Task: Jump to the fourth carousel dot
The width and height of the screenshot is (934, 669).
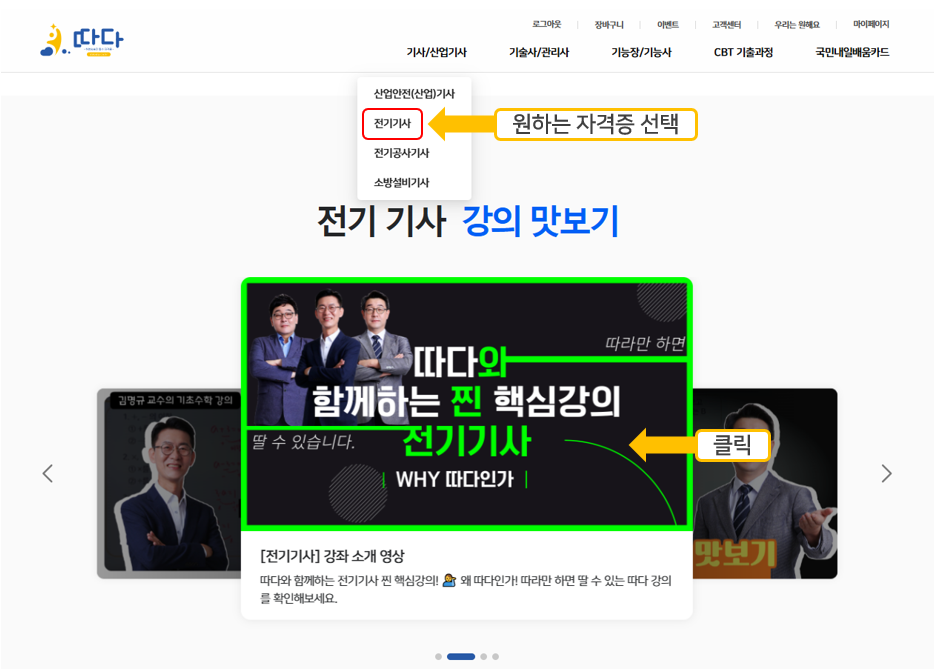Action: point(496,656)
